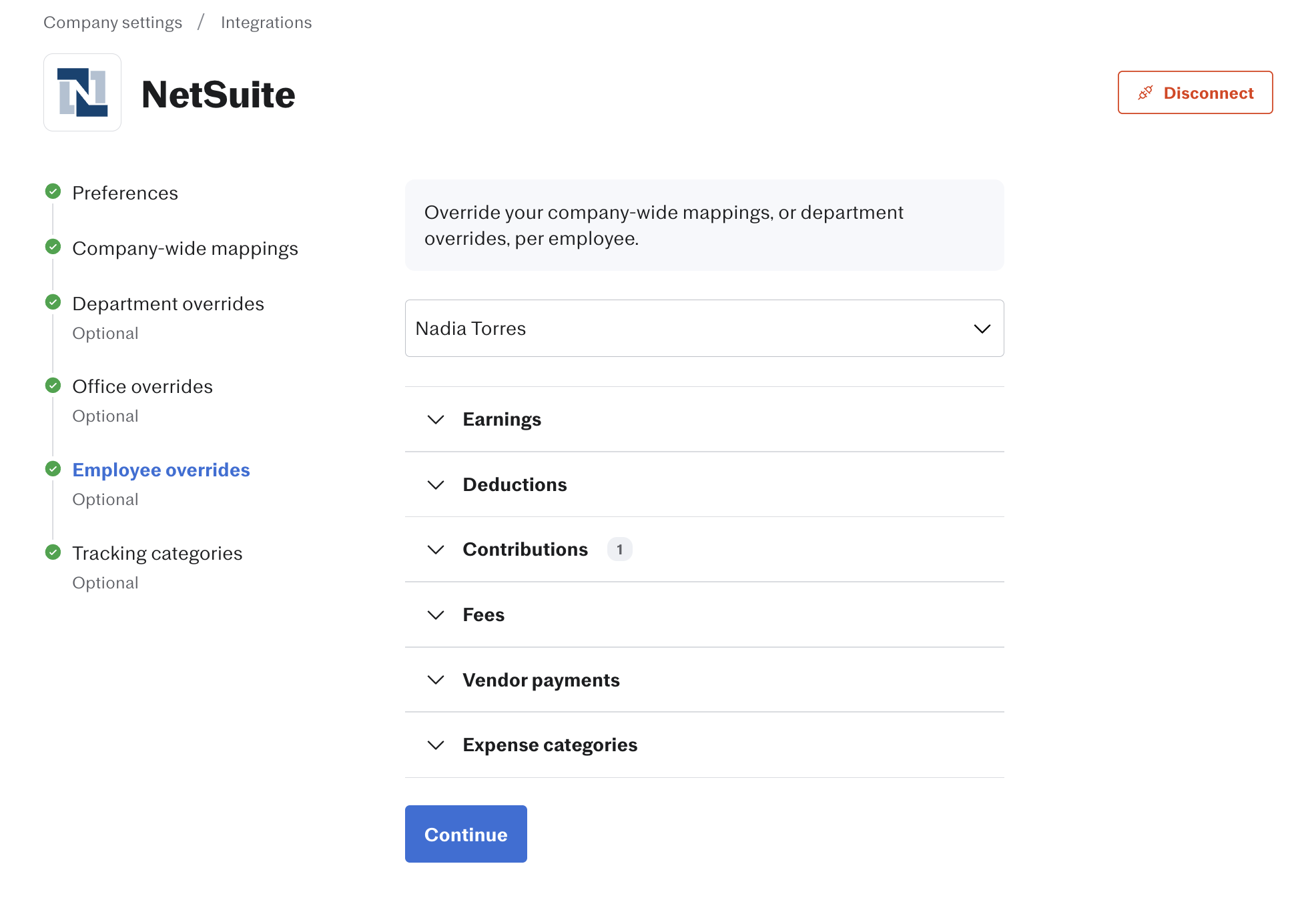1316x914 pixels.
Task: Click the green checkmark beside Employee overrides
Action: click(x=53, y=469)
